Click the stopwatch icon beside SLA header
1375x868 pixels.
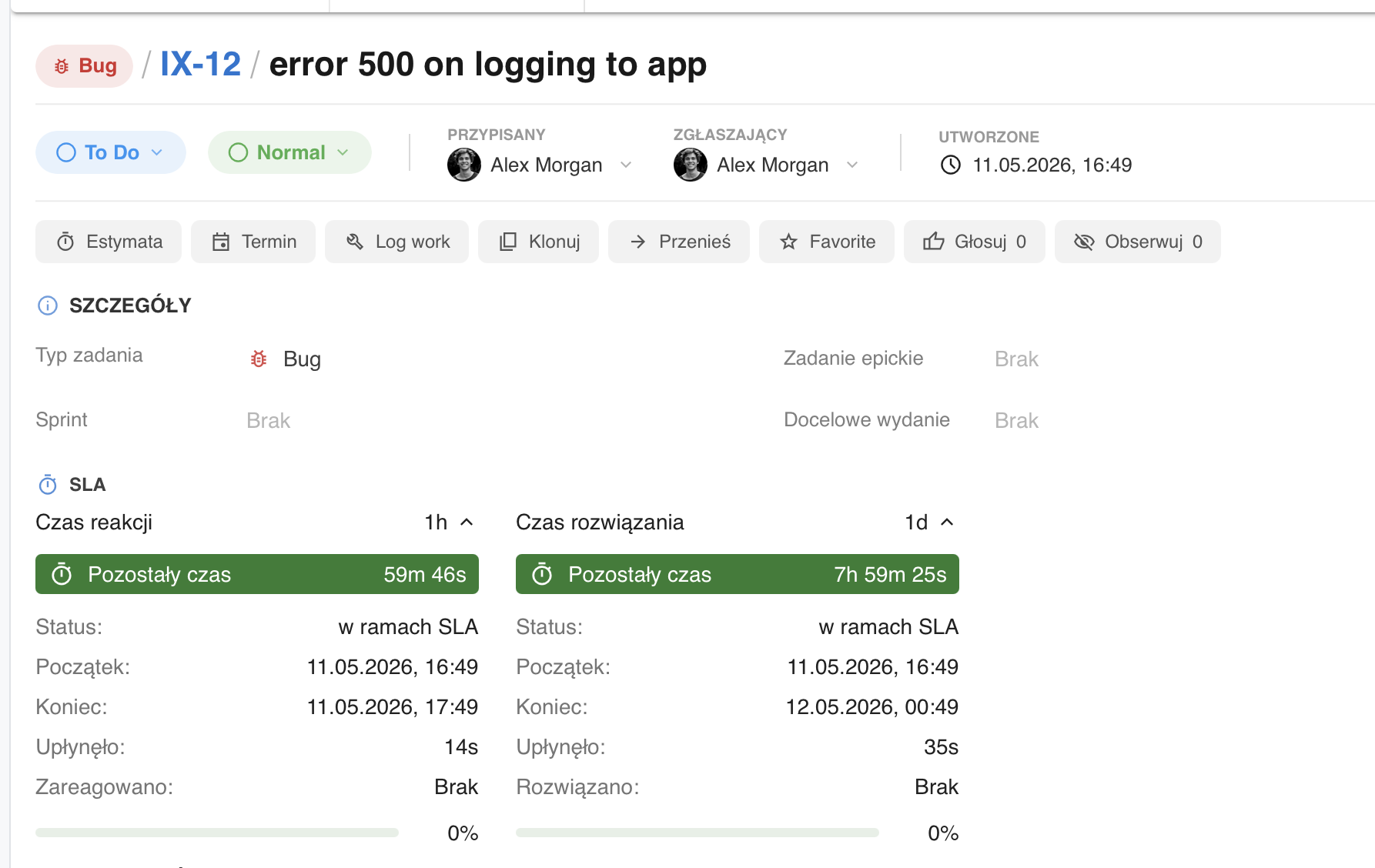(x=48, y=485)
